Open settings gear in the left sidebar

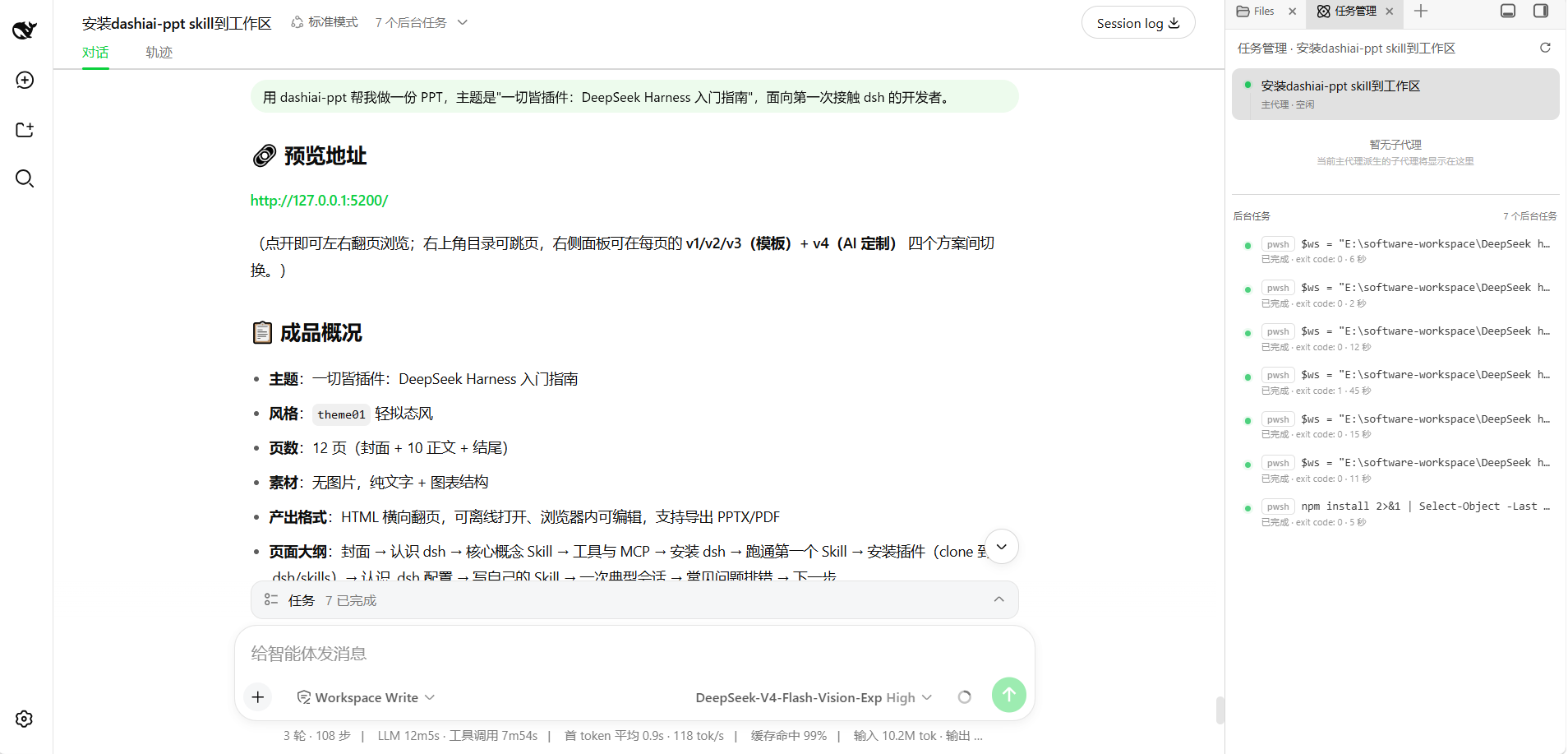(x=25, y=719)
